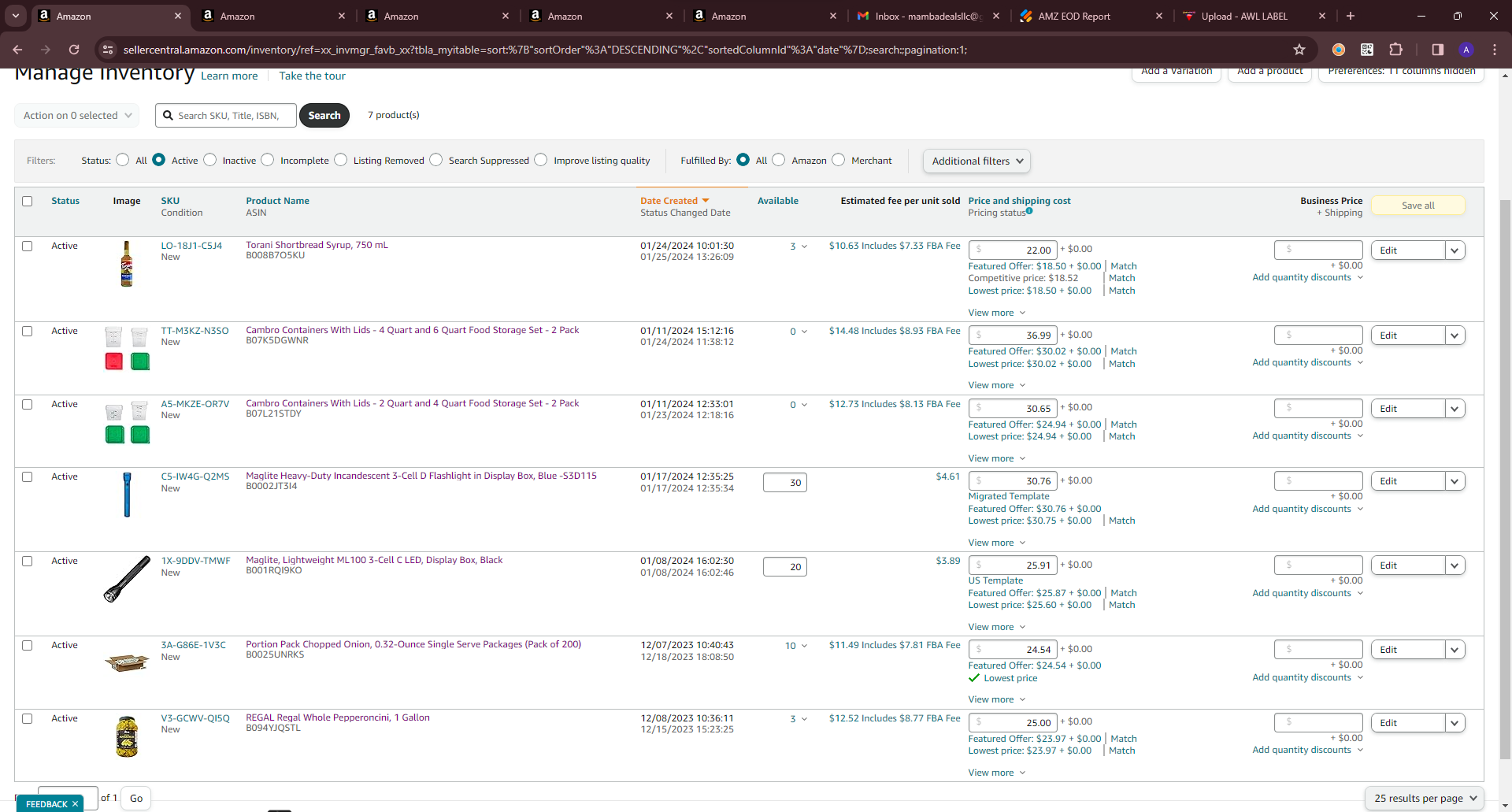The width and height of the screenshot is (1512, 812).
Task: Close the AMZ EOD Report tab
Action: (x=1158, y=16)
